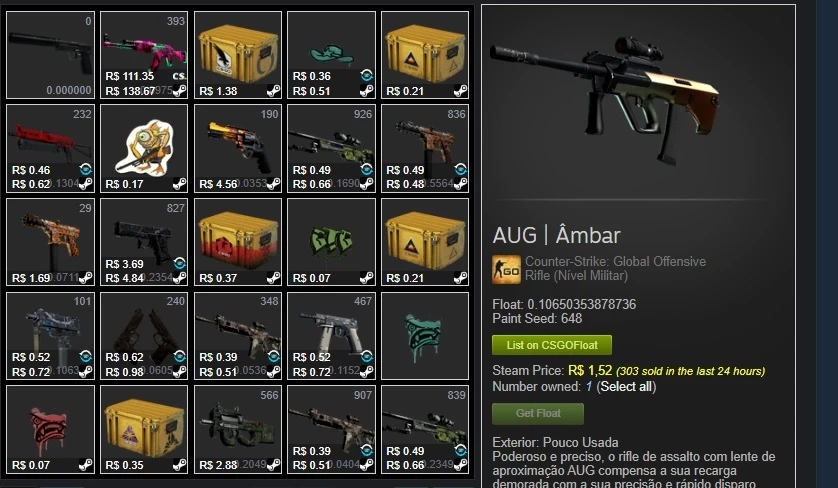This screenshot has height=488, width=838.
Task: Open the red-bottomed case priced R$ 0.37
Action: point(238,242)
